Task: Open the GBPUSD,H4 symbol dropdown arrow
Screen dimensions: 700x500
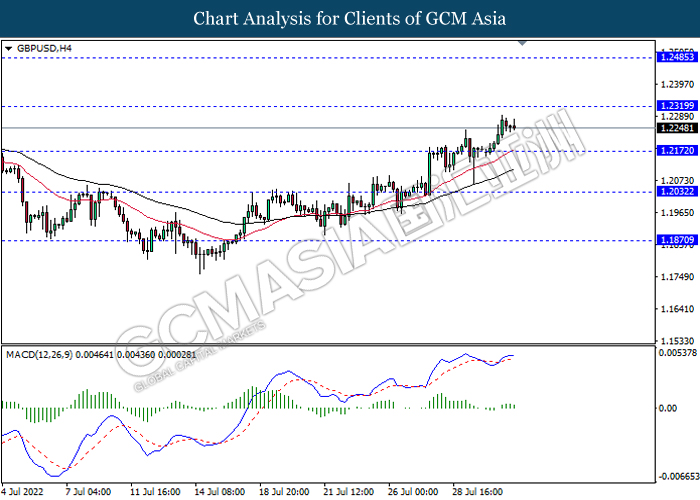Action: [x=8, y=49]
